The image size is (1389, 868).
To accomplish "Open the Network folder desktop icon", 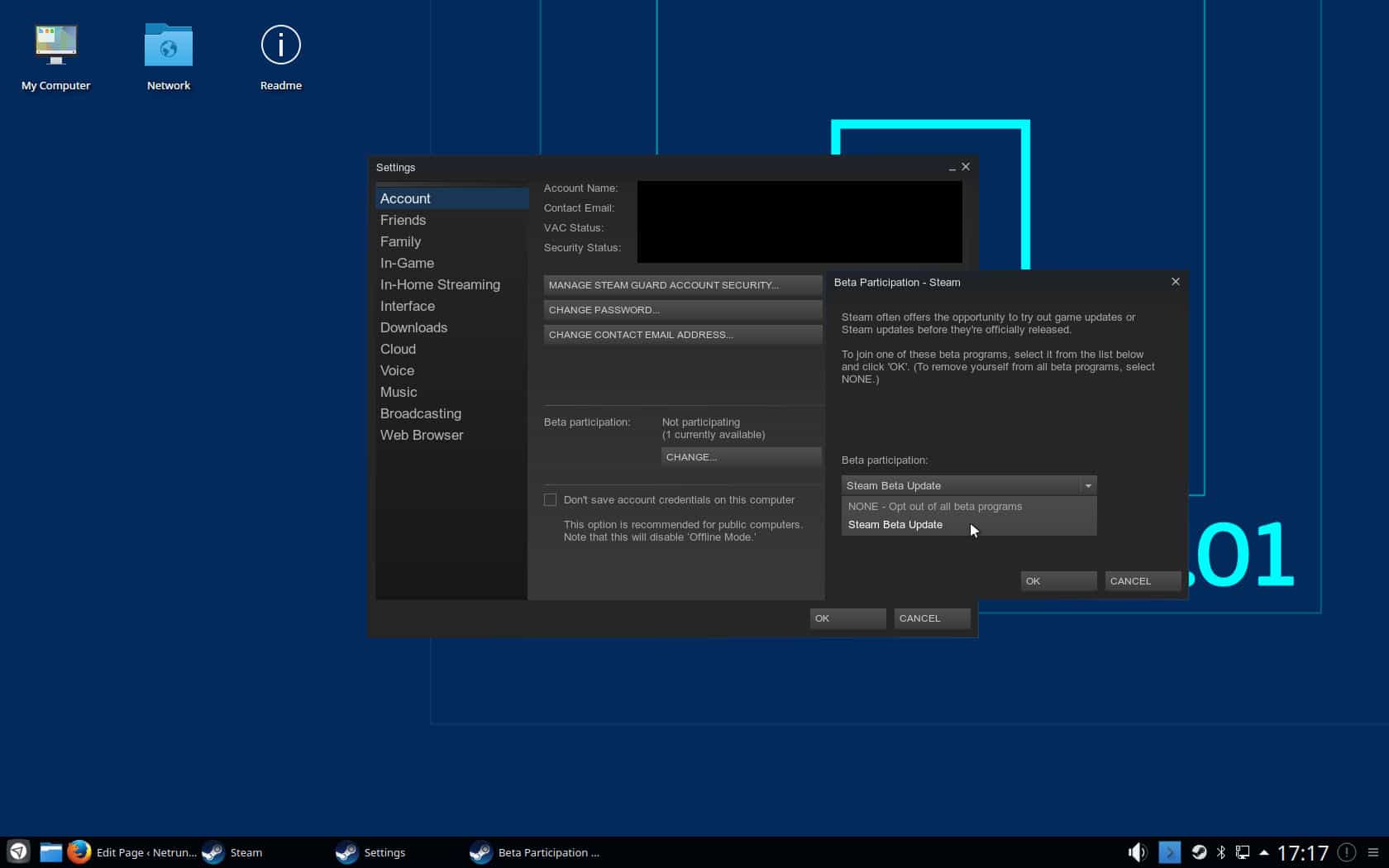I will pyautogui.click(x=169, y=56).
